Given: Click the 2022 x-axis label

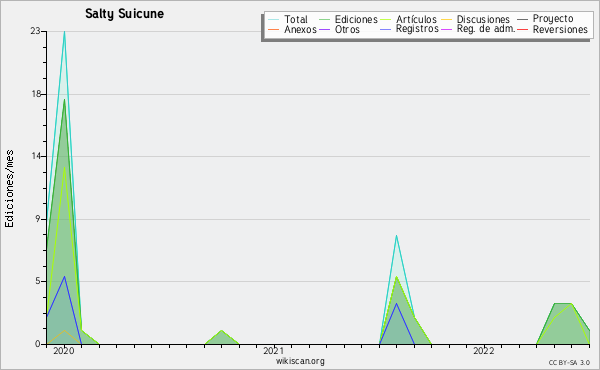Looking at the screenshot, I should point(484,351).
